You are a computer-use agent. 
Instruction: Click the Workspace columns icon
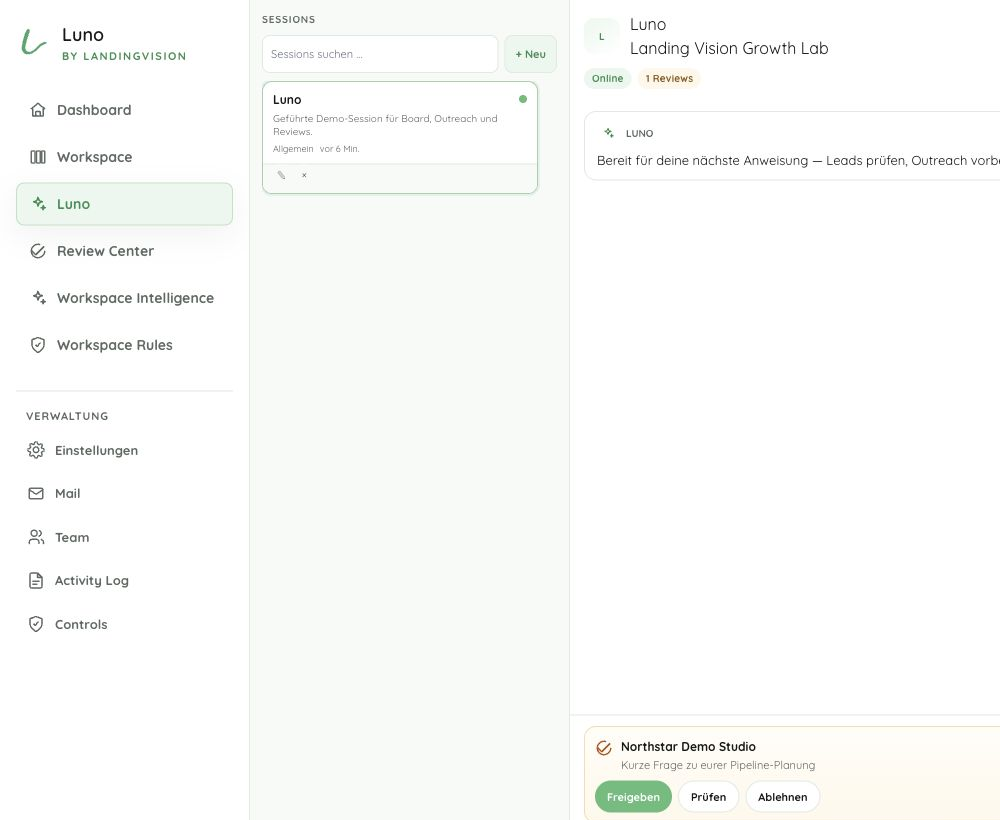coord(38,157)
